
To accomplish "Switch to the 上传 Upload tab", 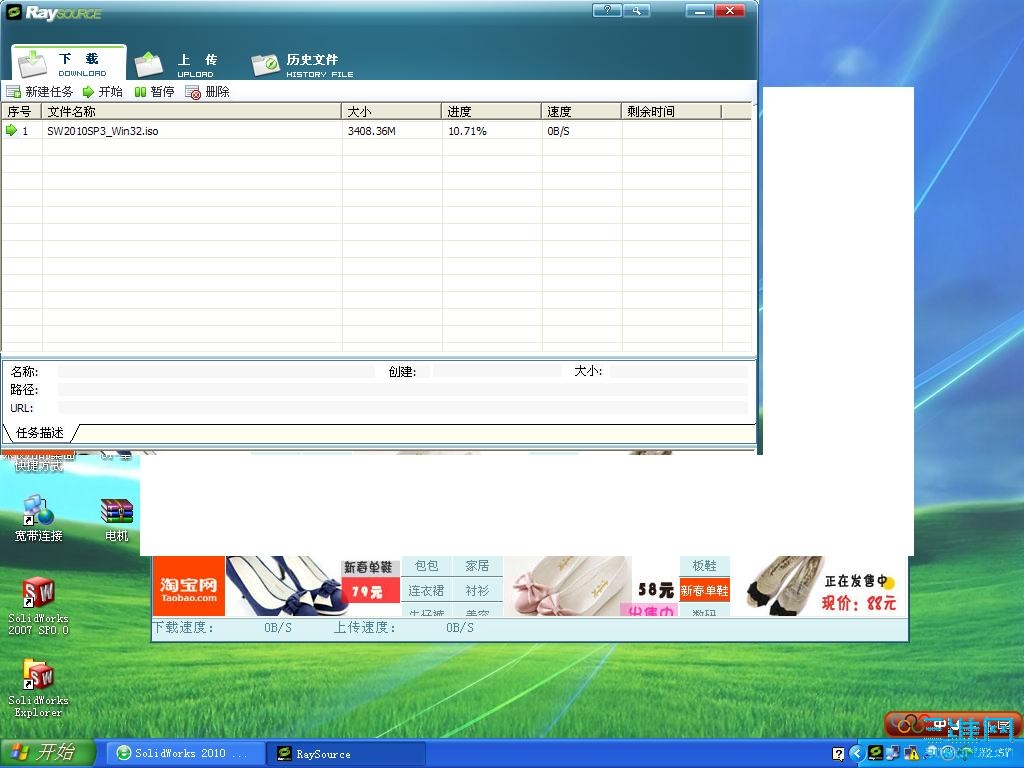I will click(176, 65).
